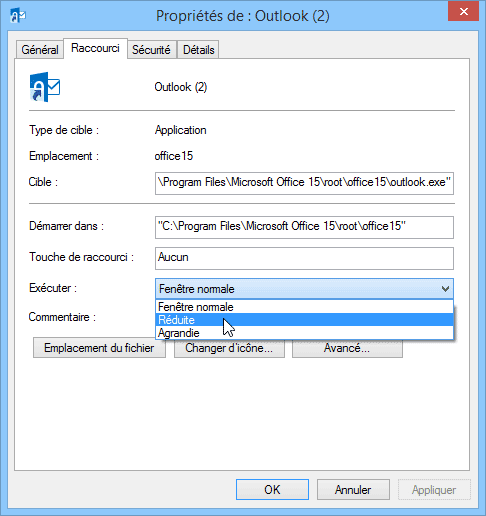Image resolution: width=486 pixels, height=516 pixels.
Task: Click the large Outlook shortcut icon
Action: tap(45, 87)
